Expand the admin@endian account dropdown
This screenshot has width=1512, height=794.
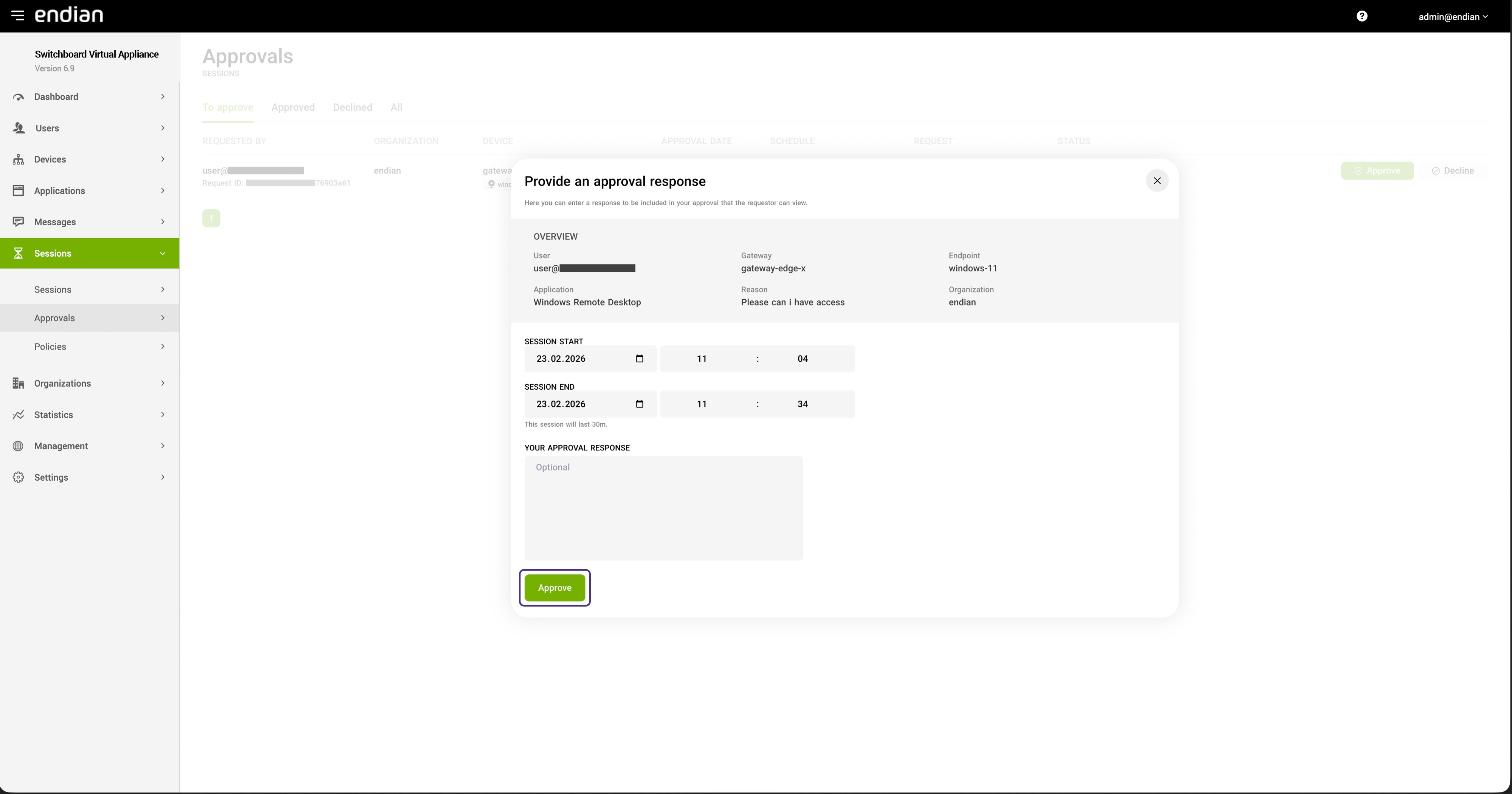1453,16
